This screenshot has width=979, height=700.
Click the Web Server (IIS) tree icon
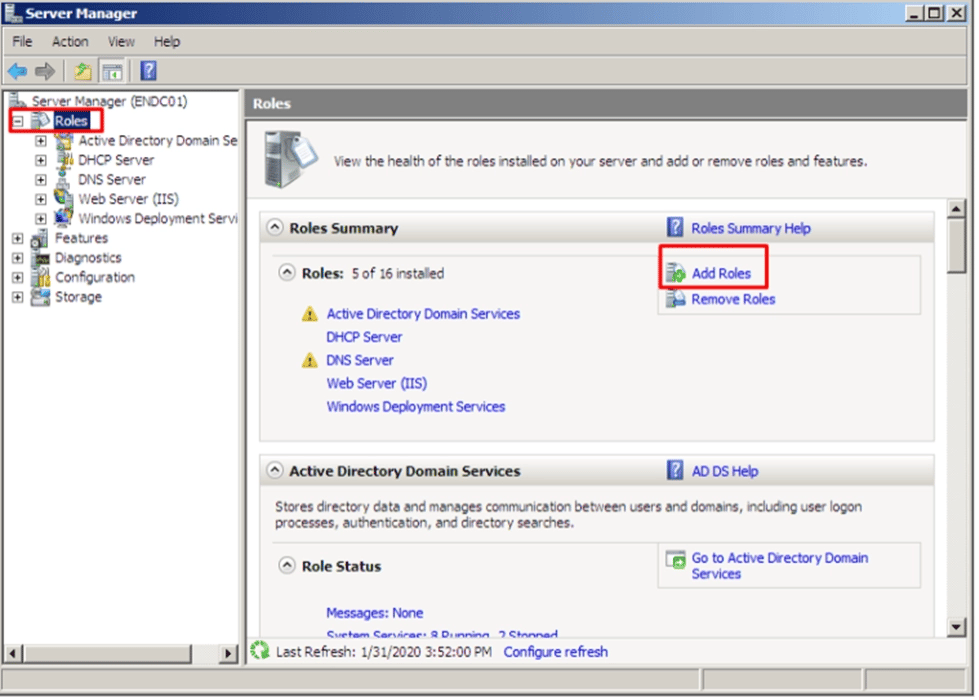point(63,199)
